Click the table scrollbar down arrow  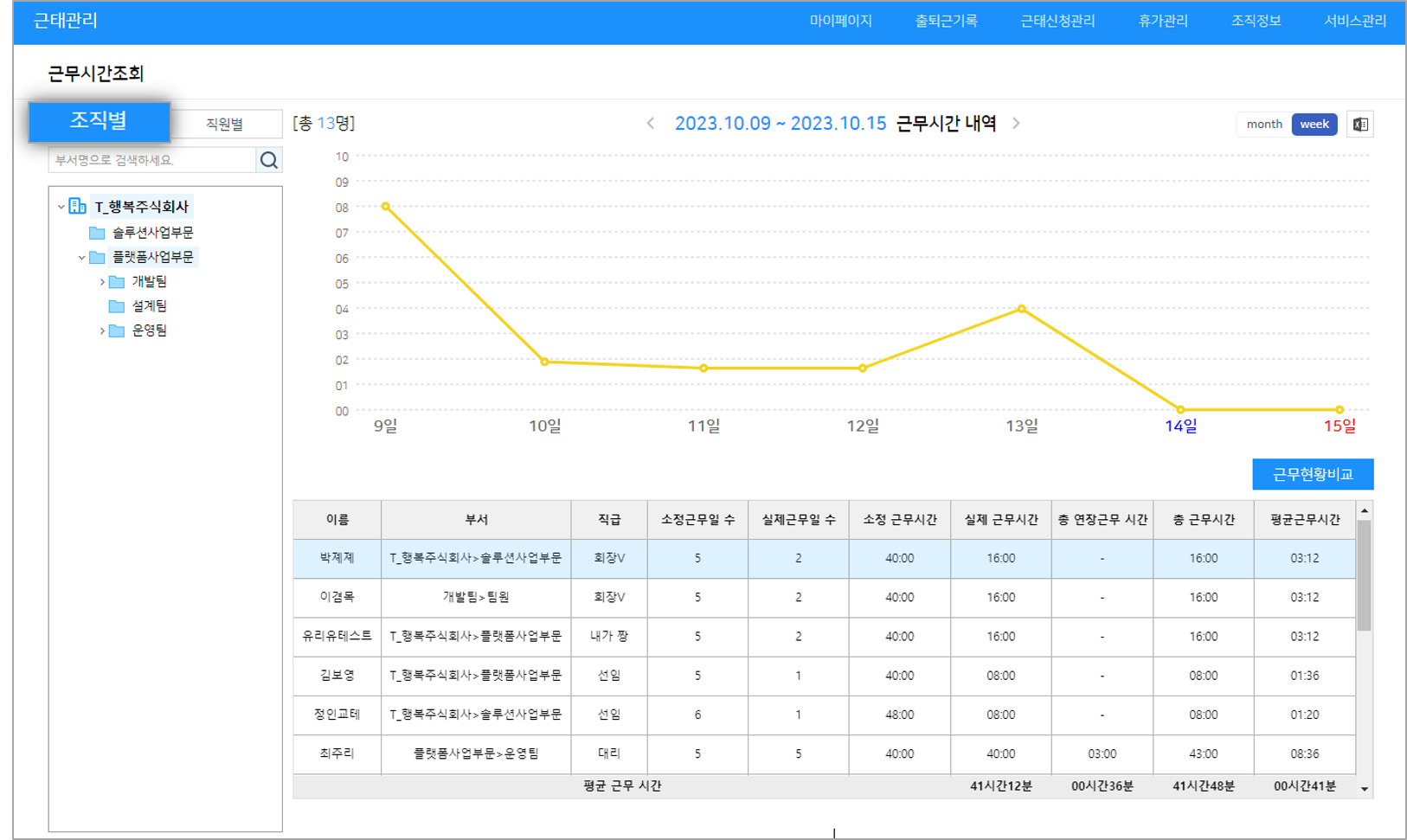1365,789
